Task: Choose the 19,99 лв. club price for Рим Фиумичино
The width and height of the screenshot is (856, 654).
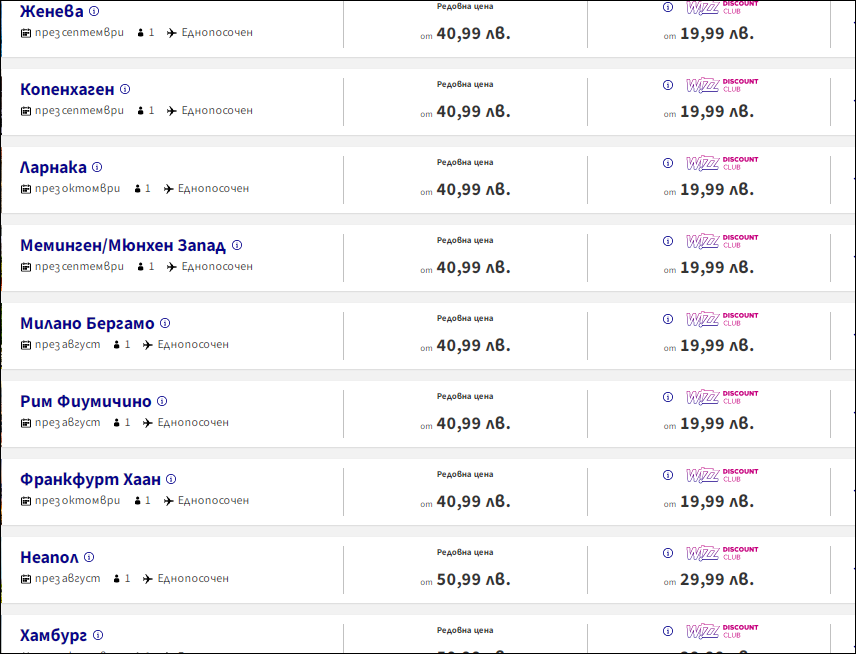Action: (x=716, y=423)
